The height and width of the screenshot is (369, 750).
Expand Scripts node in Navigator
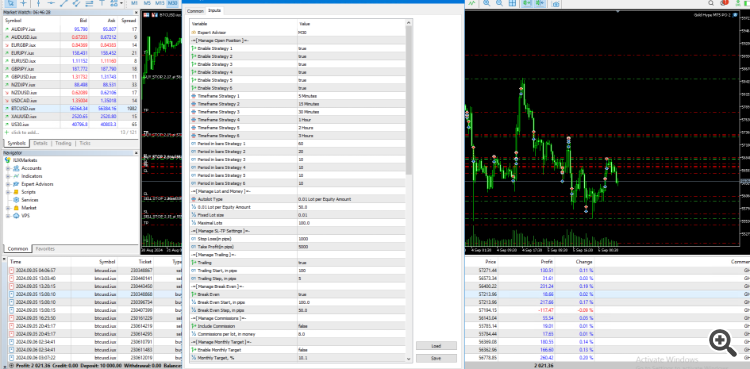(x=8, y=192)
